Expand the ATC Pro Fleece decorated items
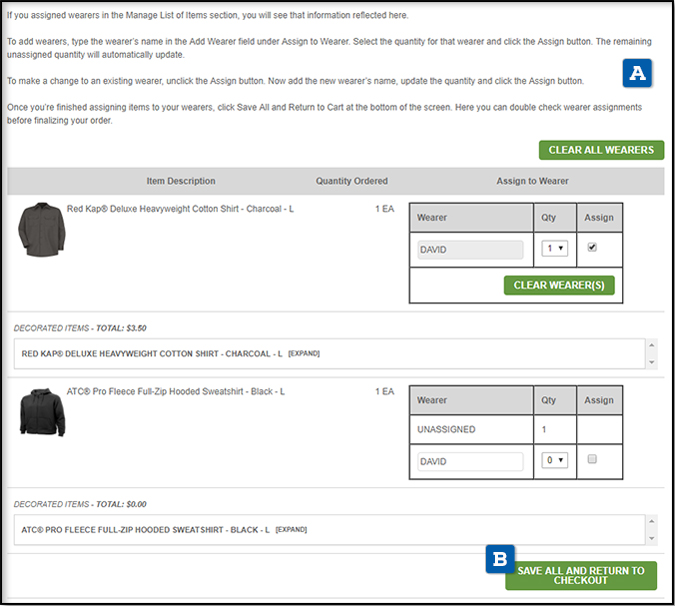 [x=290, y=529]
